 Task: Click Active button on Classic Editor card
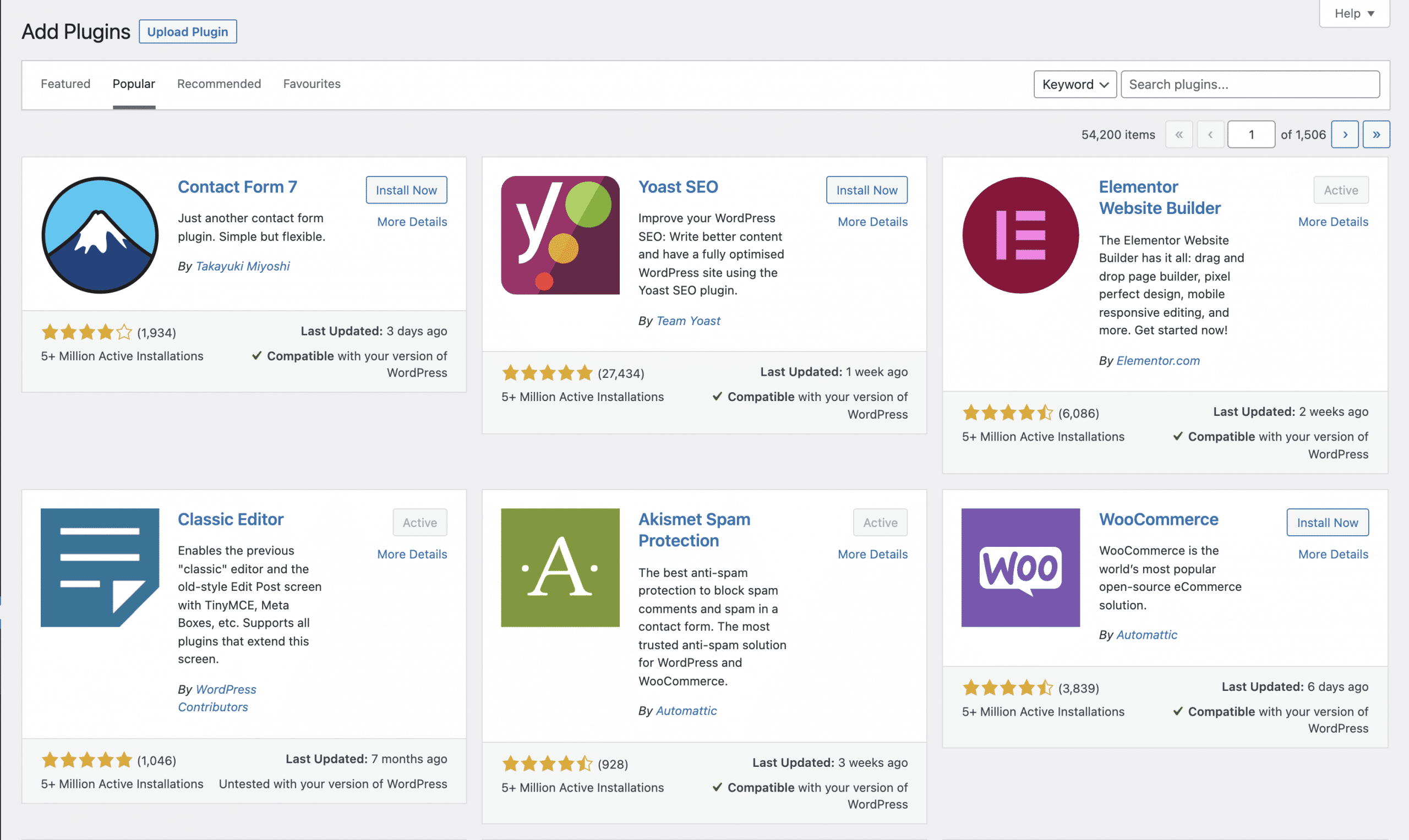click(419, 522)
